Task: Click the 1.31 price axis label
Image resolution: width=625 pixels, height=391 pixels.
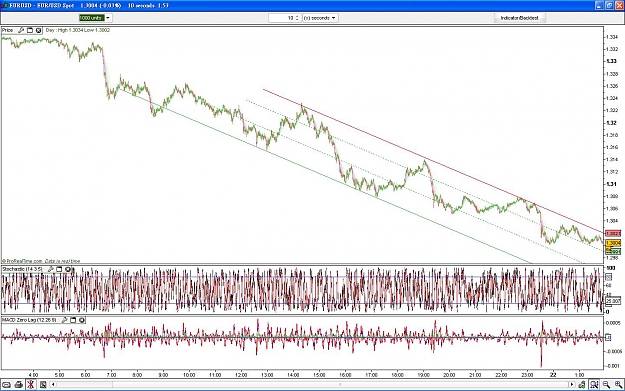Action: [x=611, y=184]
